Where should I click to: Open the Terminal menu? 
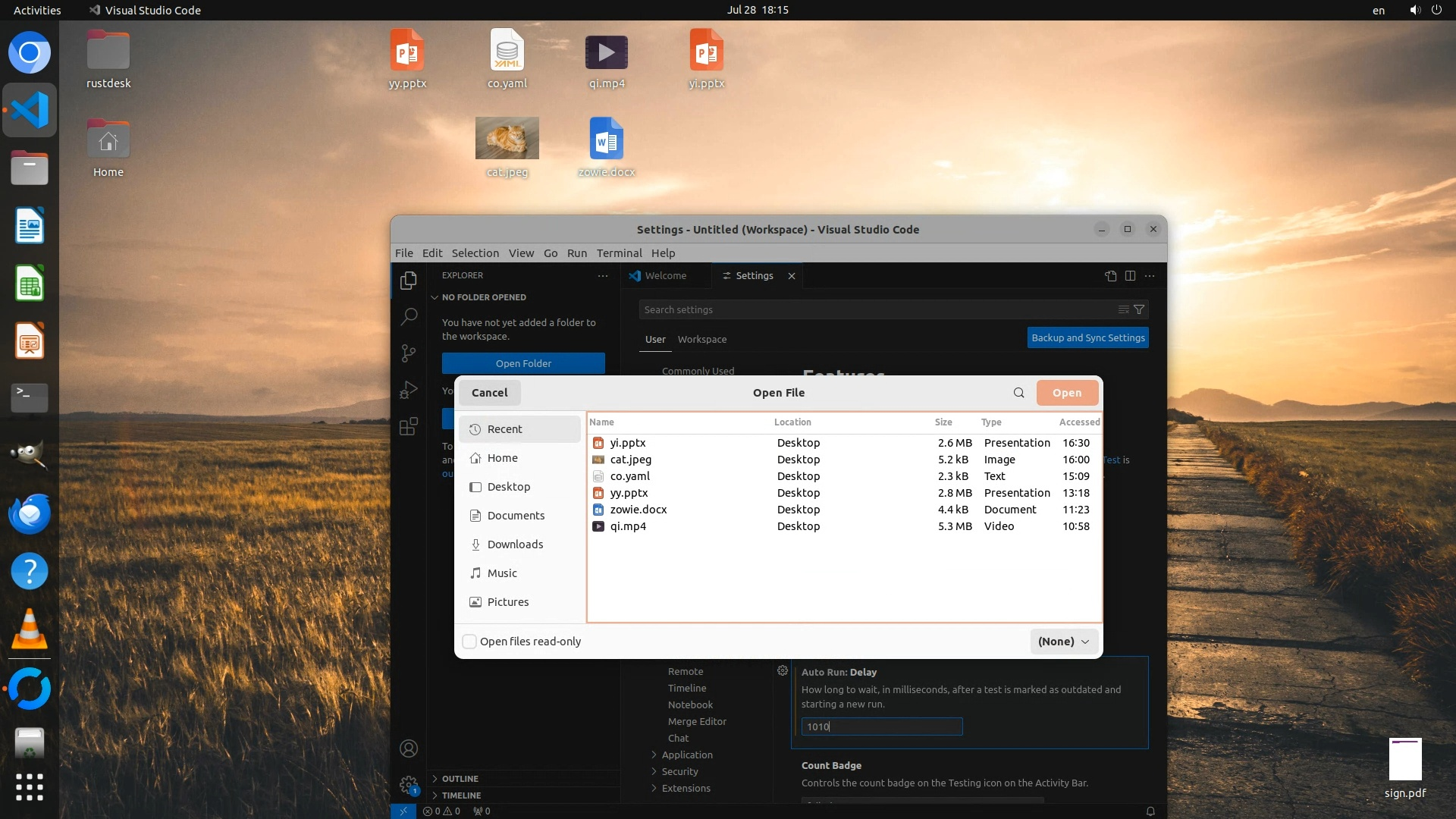(x=619, y=253)
